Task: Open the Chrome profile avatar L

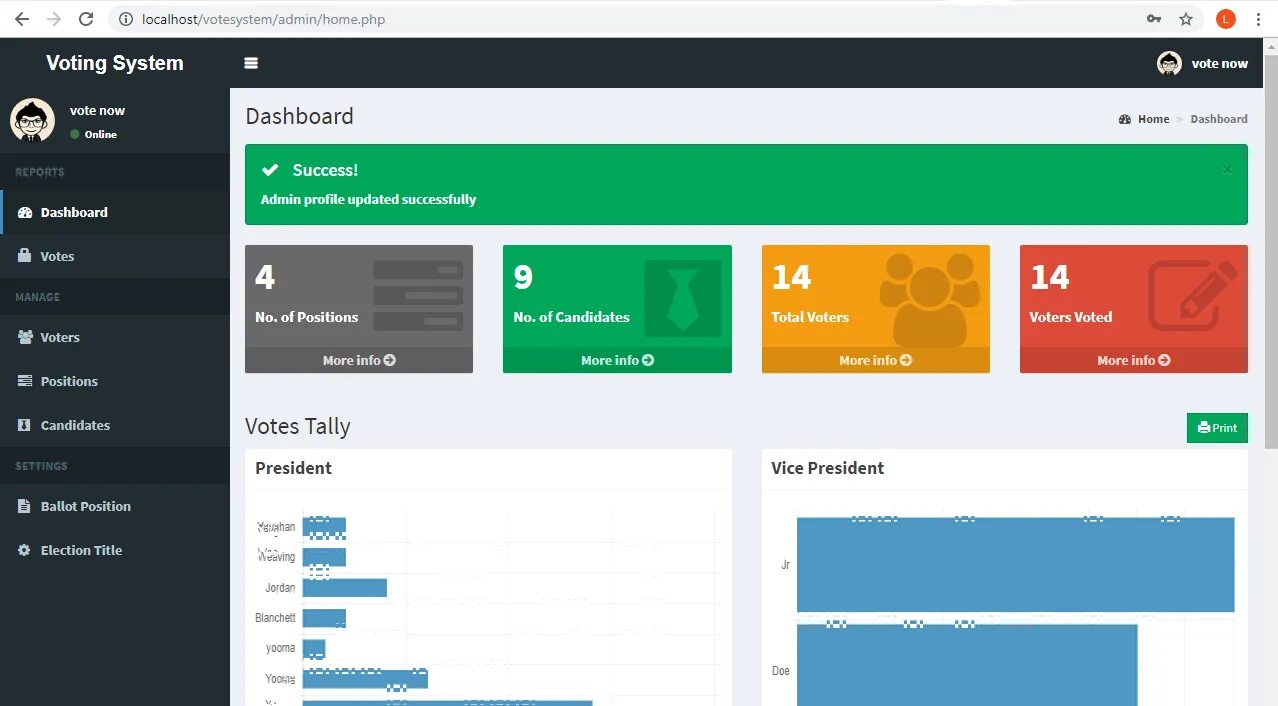Action: [1226, 19]
